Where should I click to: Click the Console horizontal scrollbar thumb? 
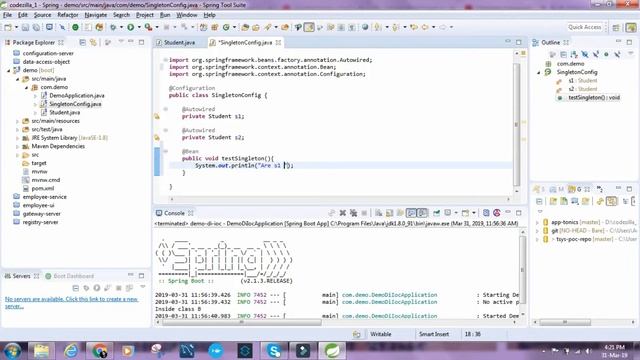(242, 322)
